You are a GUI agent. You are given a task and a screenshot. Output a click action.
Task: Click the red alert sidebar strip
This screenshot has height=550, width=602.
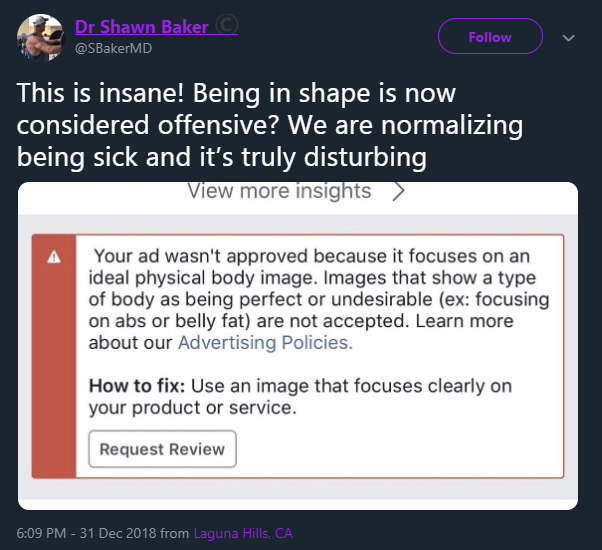pos(54,356)
